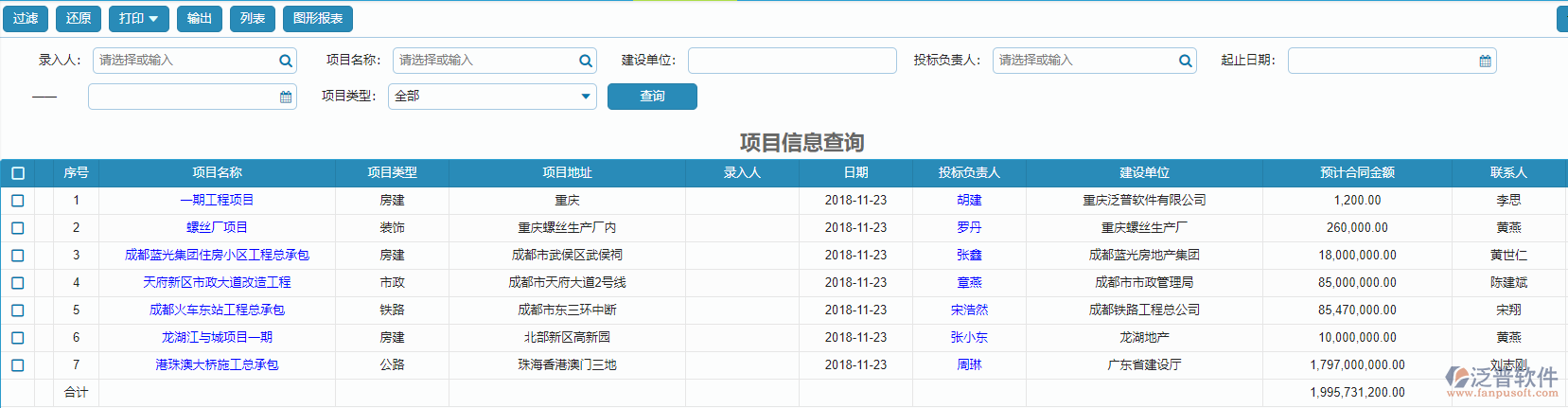
Task: Select cell 重庆泛普软件有限公司
Action: point(1144,201)
